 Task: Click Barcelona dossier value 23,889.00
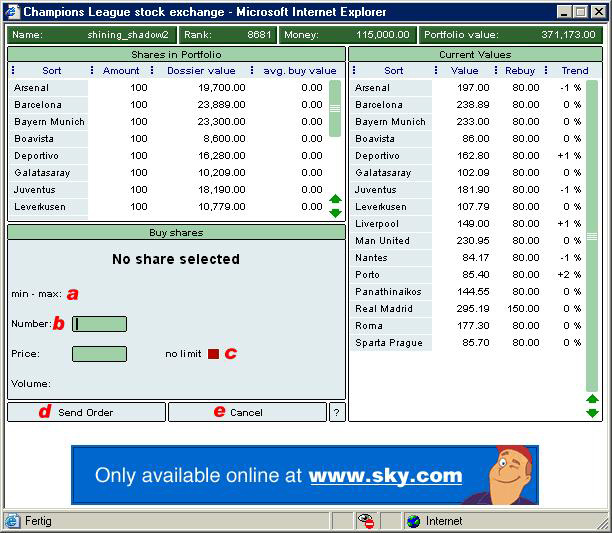[x=221, y=105]
